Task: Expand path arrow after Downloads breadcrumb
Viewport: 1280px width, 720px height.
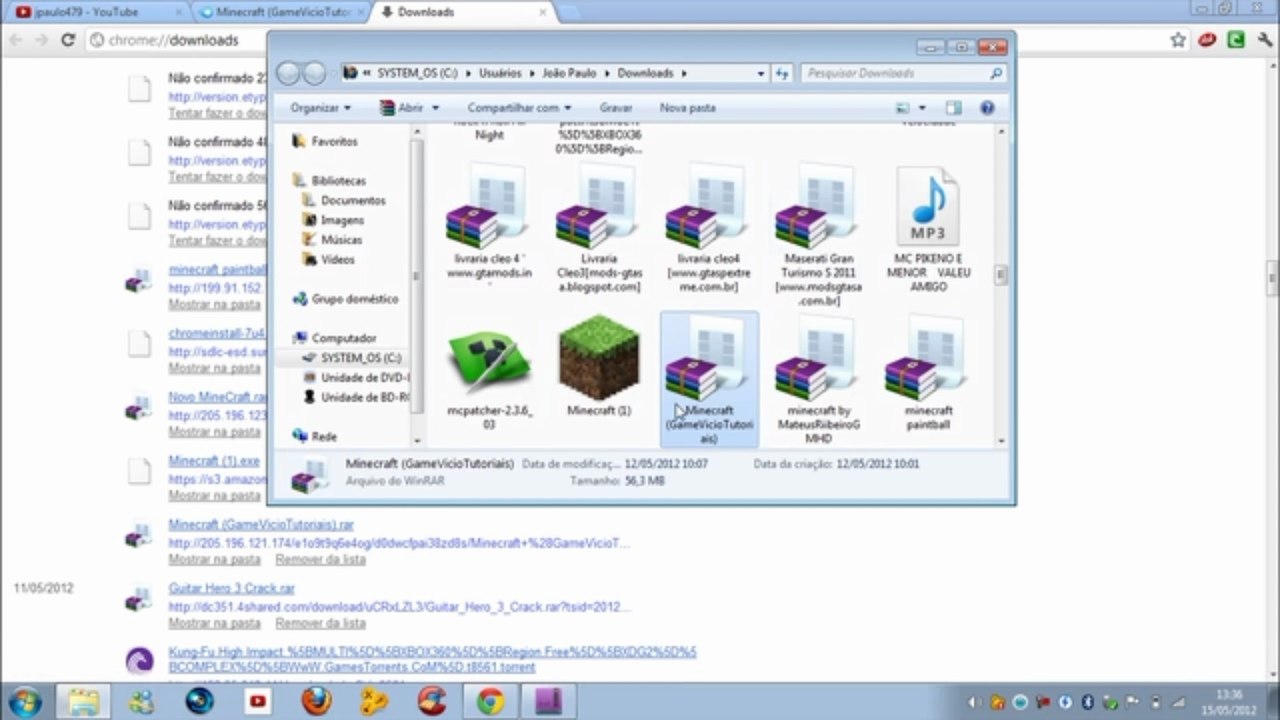Action: 683,73
